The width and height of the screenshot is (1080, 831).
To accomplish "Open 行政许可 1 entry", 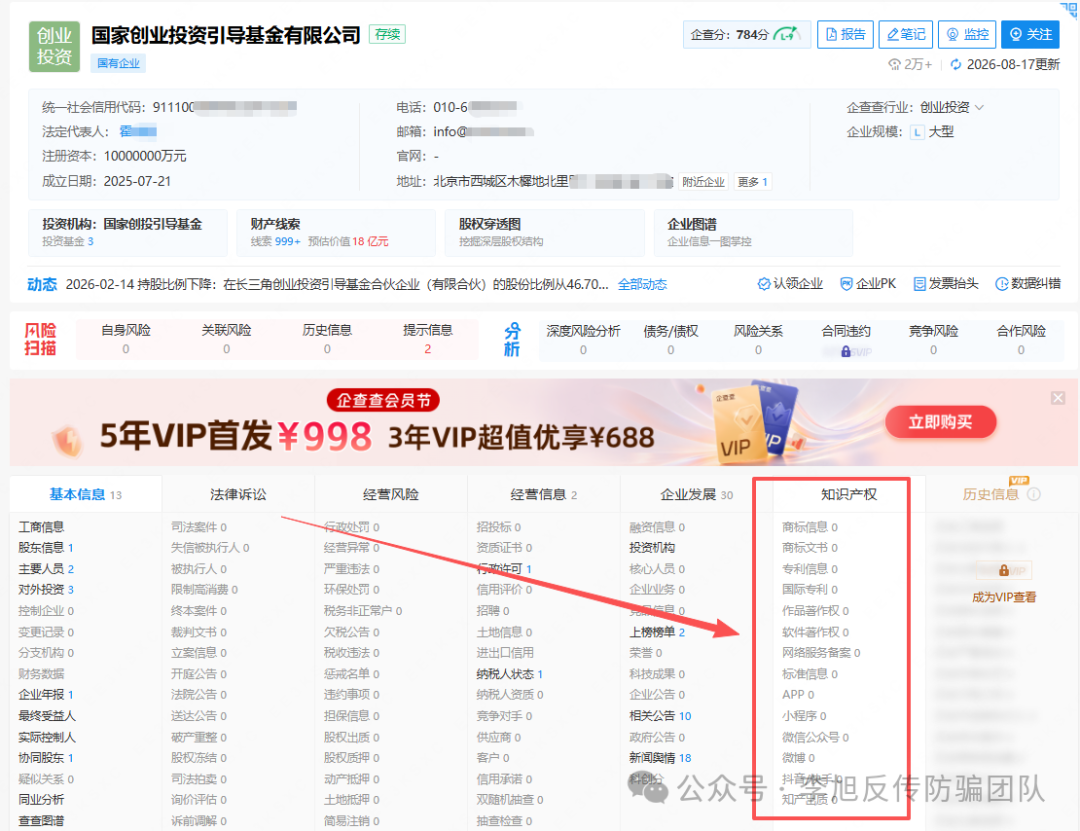I will (504, 569).
